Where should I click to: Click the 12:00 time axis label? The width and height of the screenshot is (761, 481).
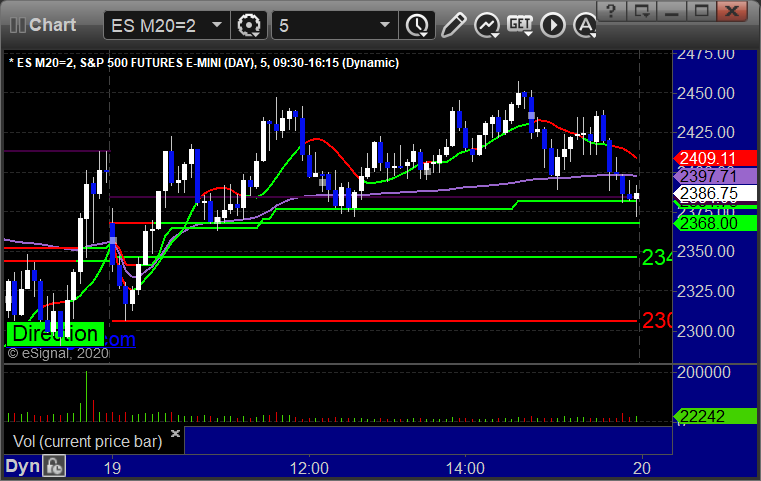(309, 468)
